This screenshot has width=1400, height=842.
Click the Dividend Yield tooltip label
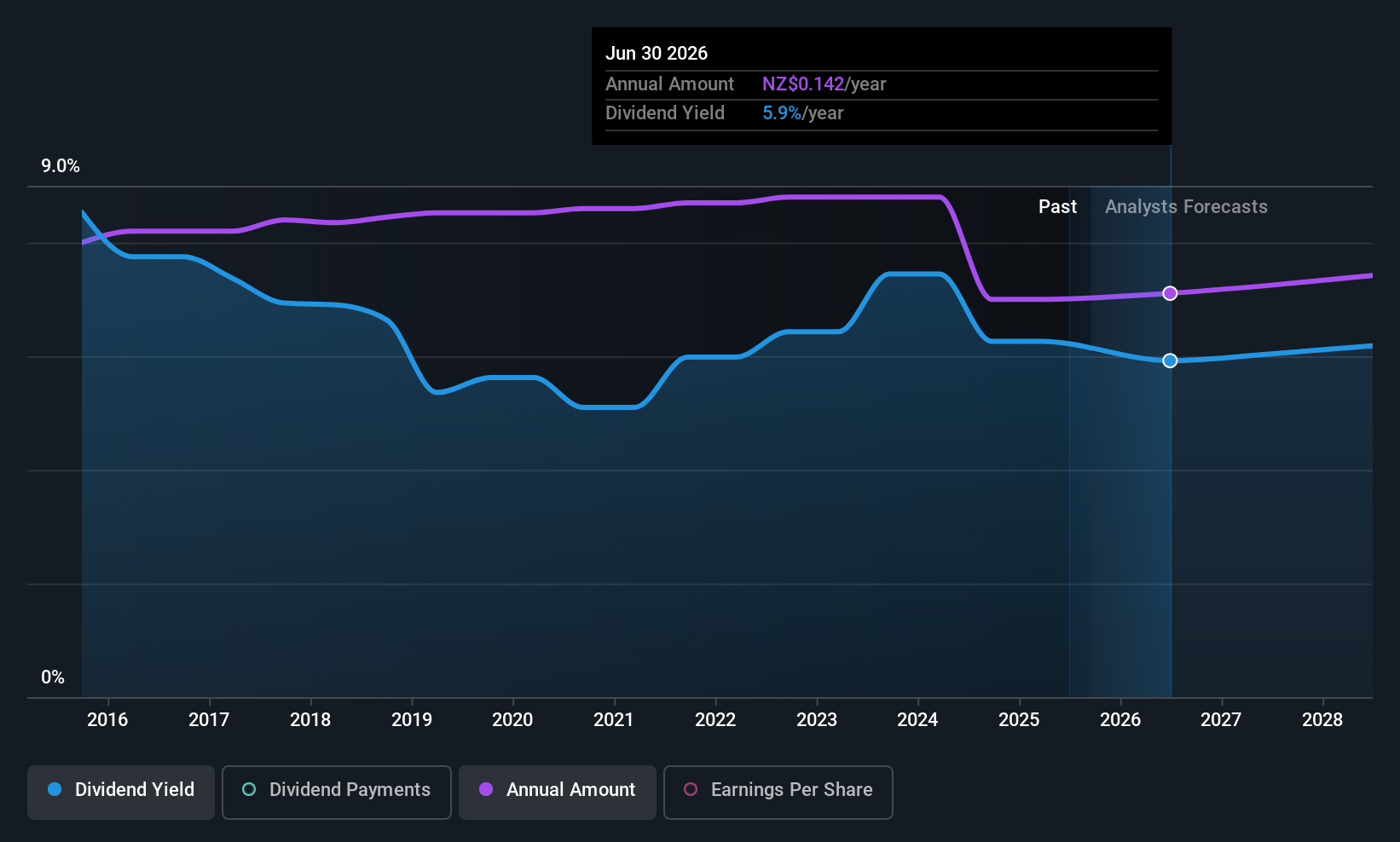point(665,113)
